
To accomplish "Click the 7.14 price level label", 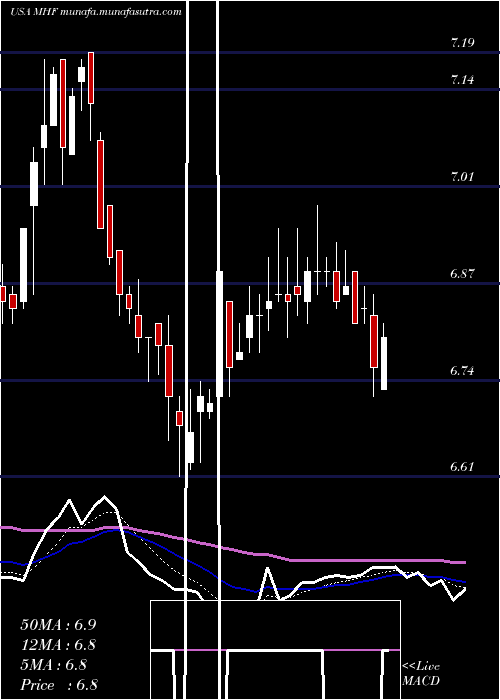I will click(x=462, y=80).
